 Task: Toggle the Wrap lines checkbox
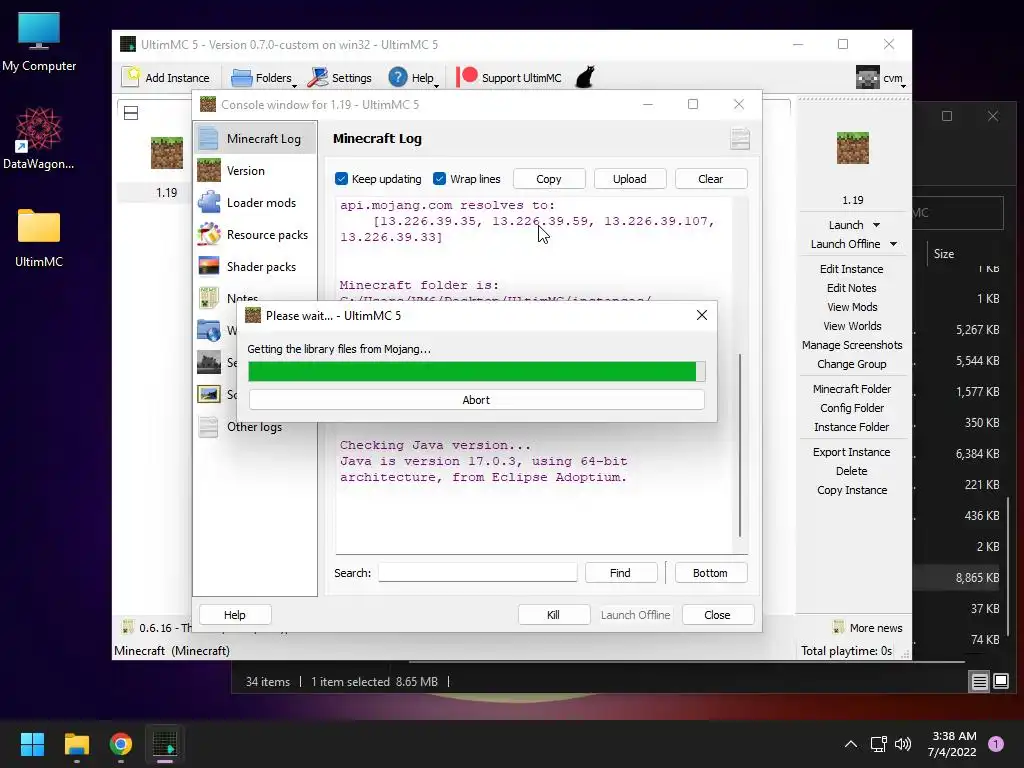click(440, 178)
